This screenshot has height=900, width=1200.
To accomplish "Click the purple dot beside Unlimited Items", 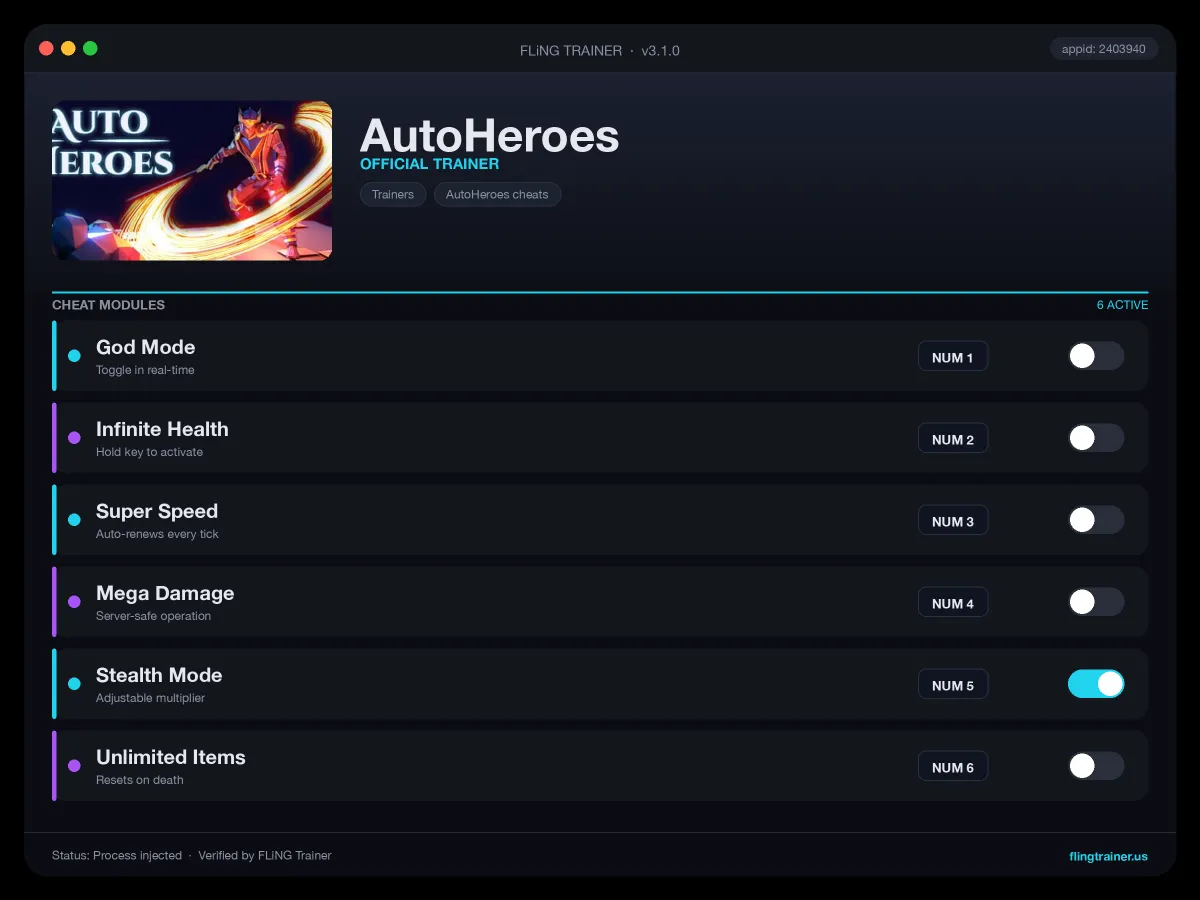I will 74,766.
